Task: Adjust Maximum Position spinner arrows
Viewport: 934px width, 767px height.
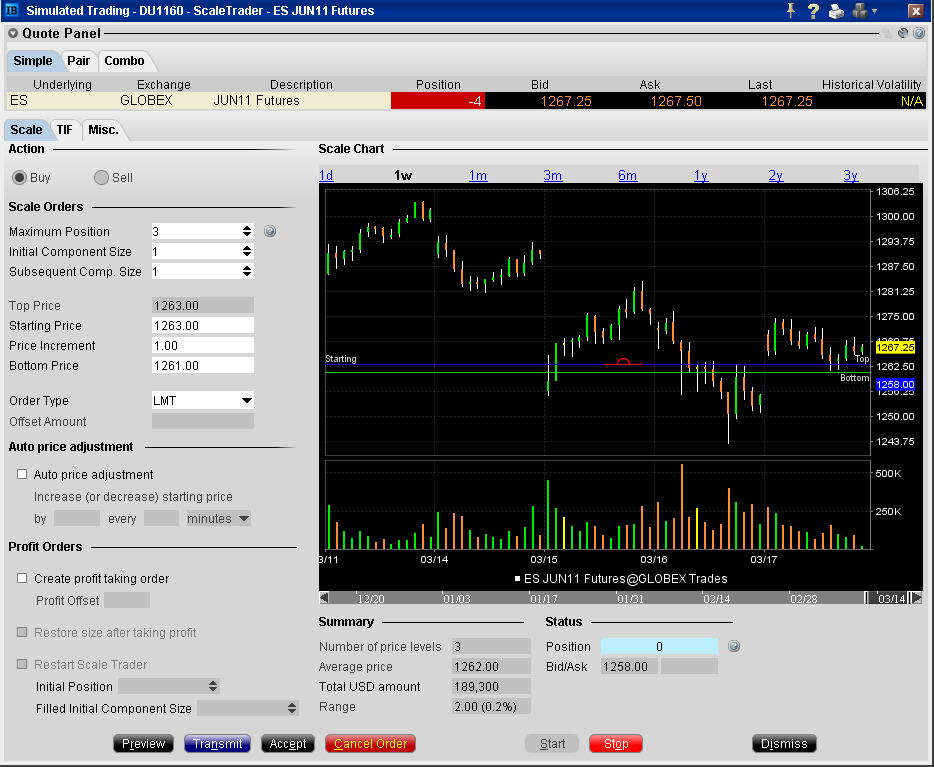Action: point(247,231)
